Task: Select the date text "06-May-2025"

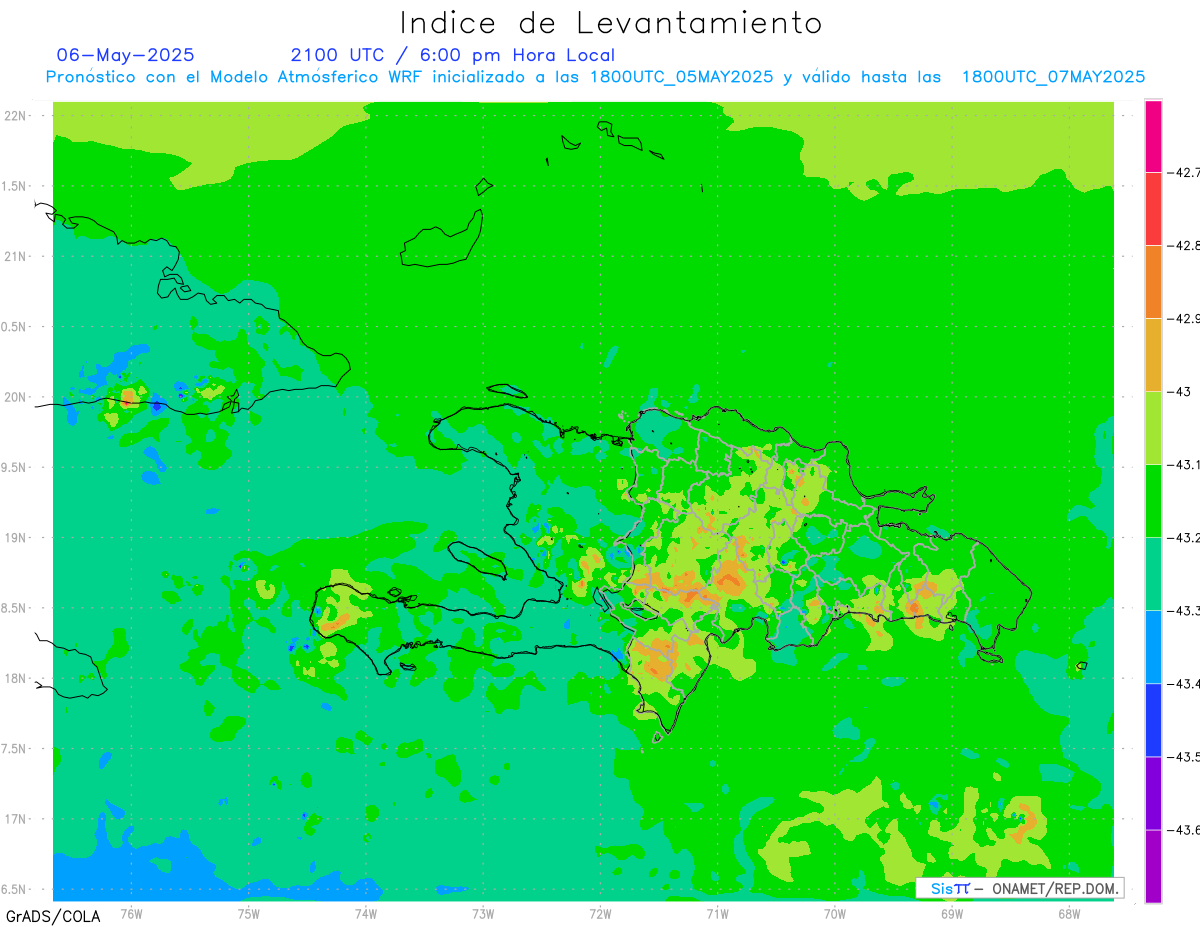Action: (x=126, y=55)
